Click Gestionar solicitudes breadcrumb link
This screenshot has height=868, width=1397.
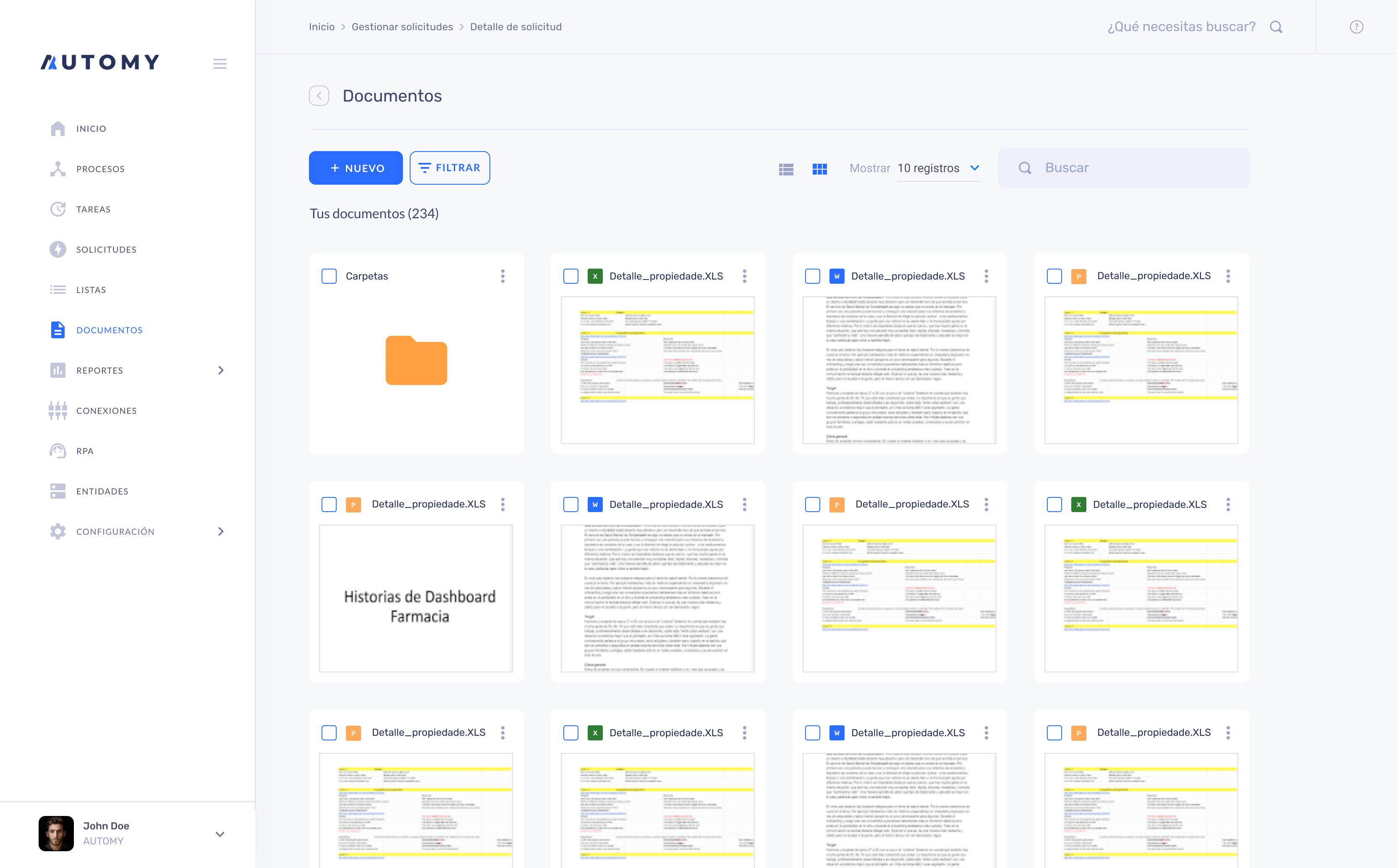click(402, 27)
